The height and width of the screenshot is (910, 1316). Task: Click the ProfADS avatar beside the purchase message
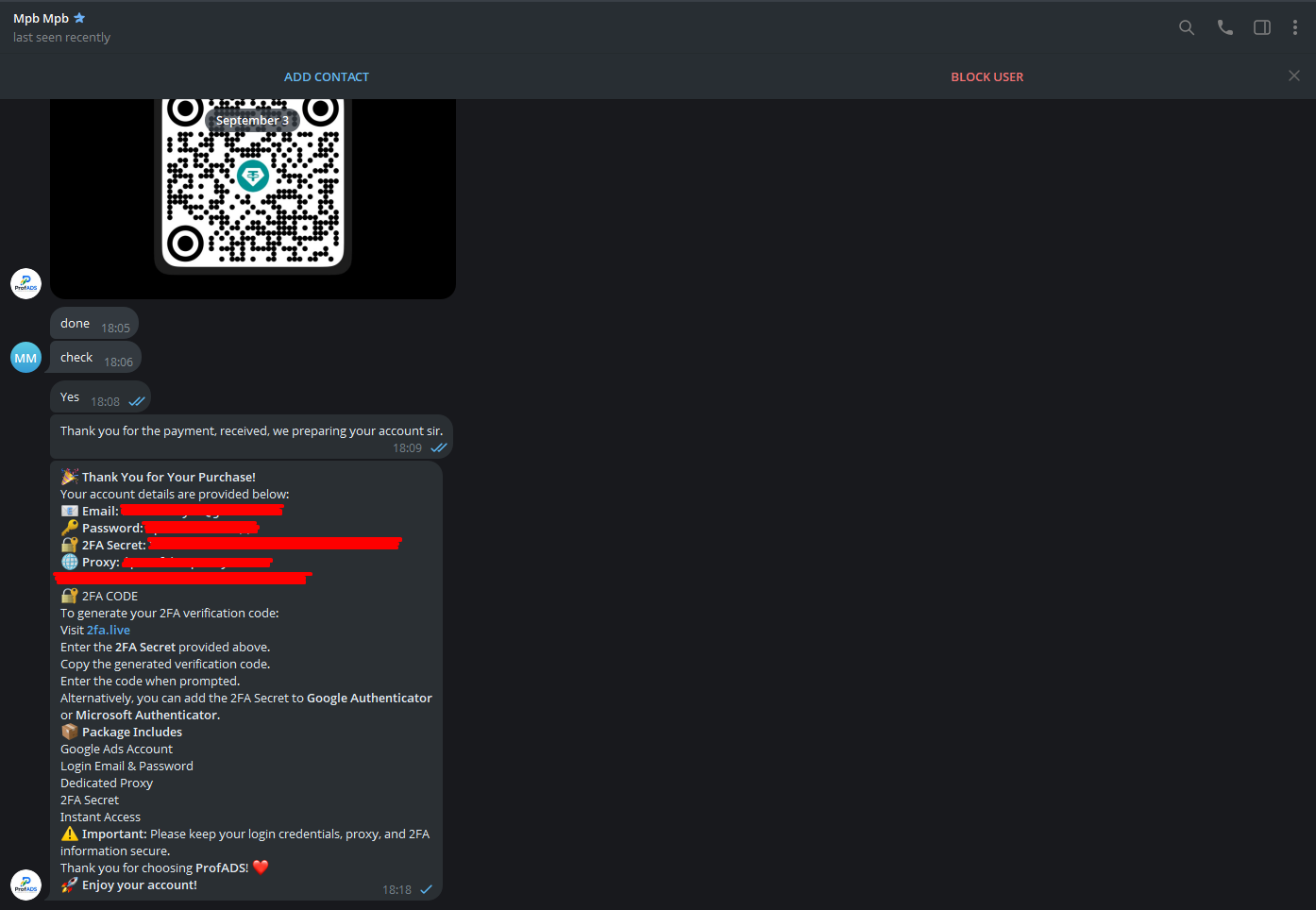(25, 885)
